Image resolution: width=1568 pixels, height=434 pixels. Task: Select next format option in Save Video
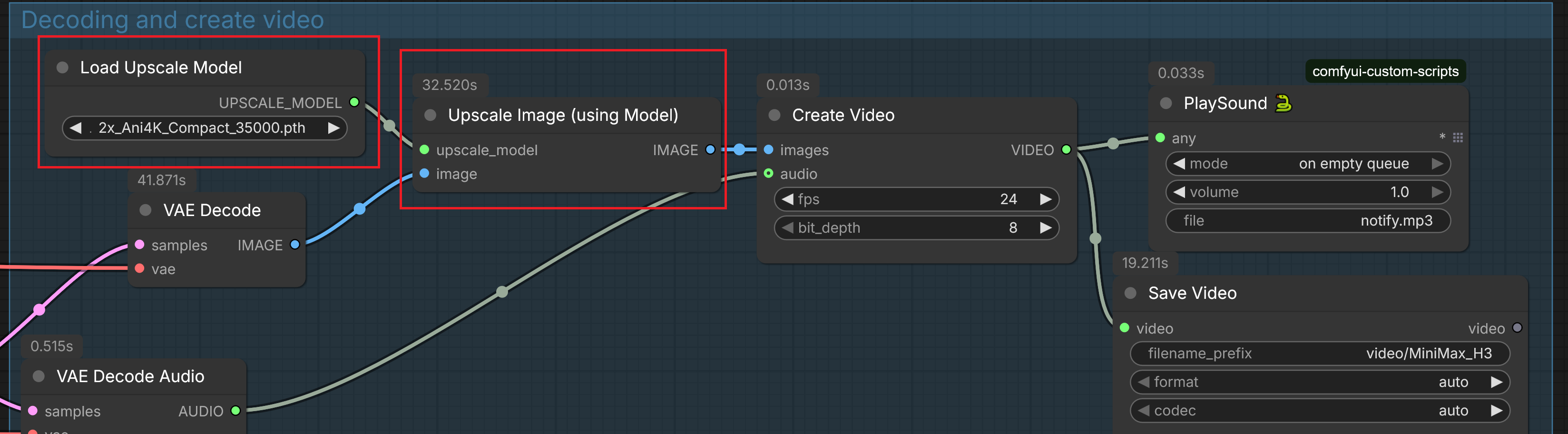[x=1496, y=382]
